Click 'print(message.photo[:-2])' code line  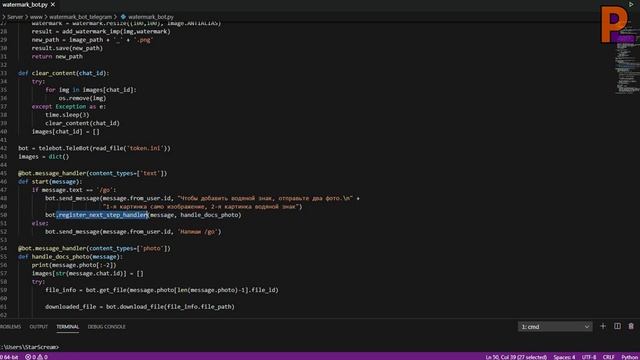coord(74,265)
